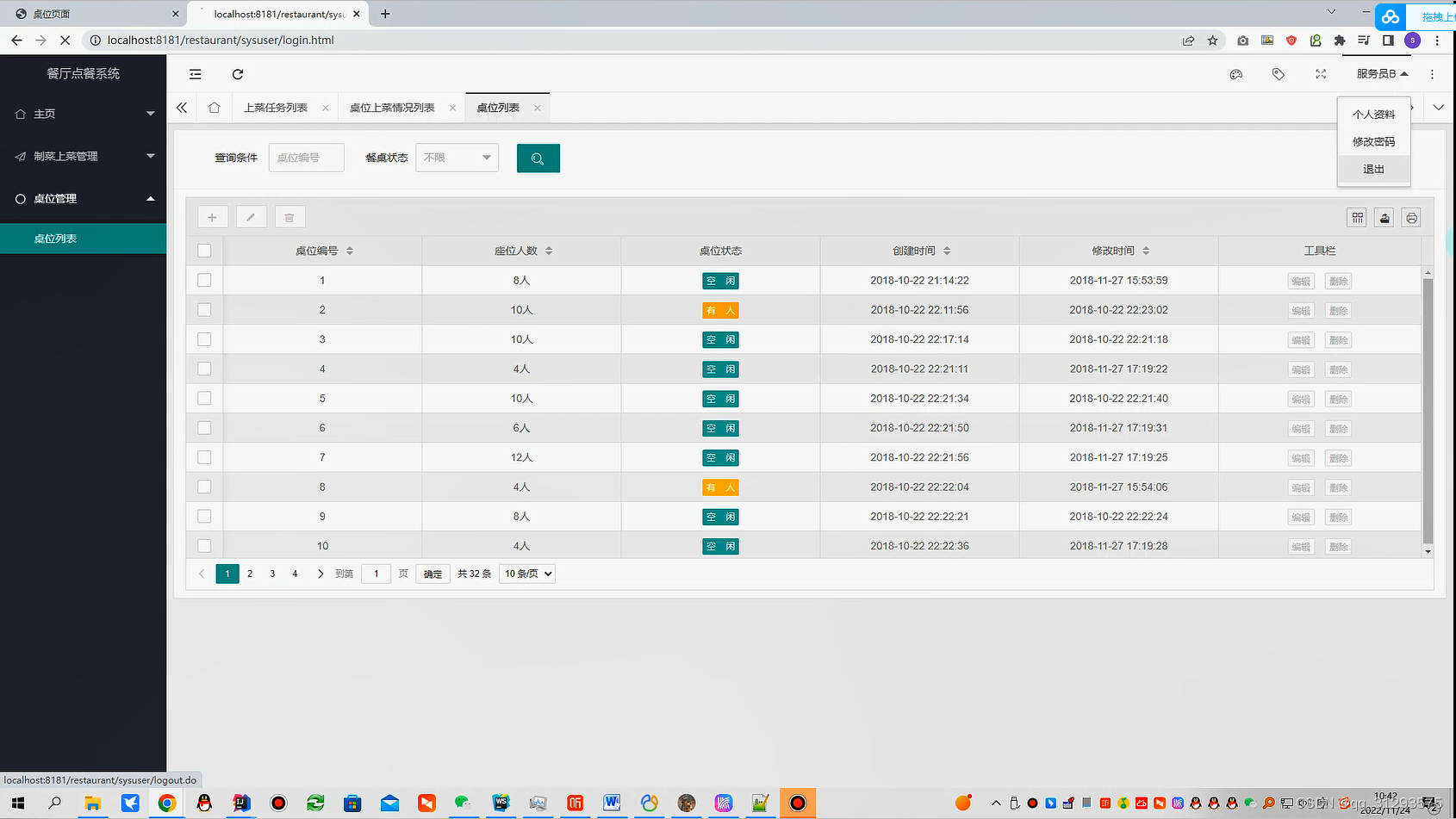
Task: Click the teal search button
Action: pos(538,158)
